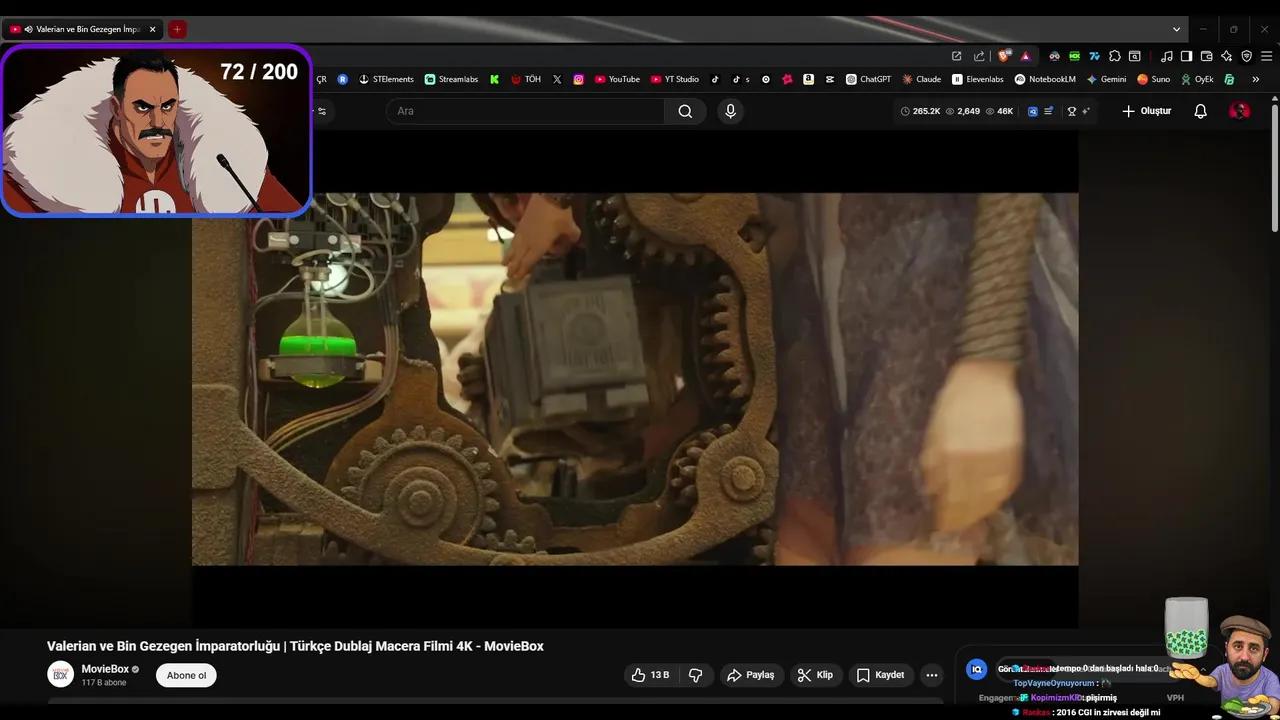Image resolution: width=1280 pixels, height=720 pixels.
Task: Open STElements bookmark
Action: pyautogui.click(x=386, y=79)
